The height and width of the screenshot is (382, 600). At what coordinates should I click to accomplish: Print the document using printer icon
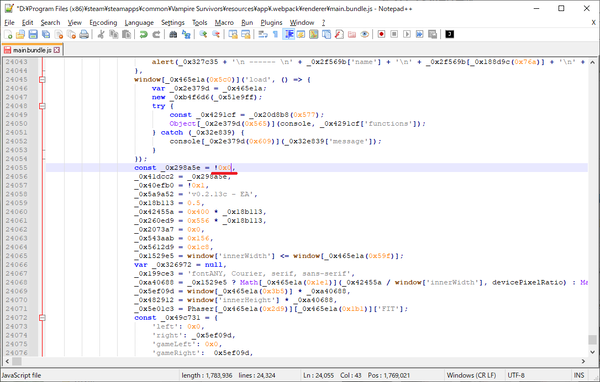[x=84, y=35]
